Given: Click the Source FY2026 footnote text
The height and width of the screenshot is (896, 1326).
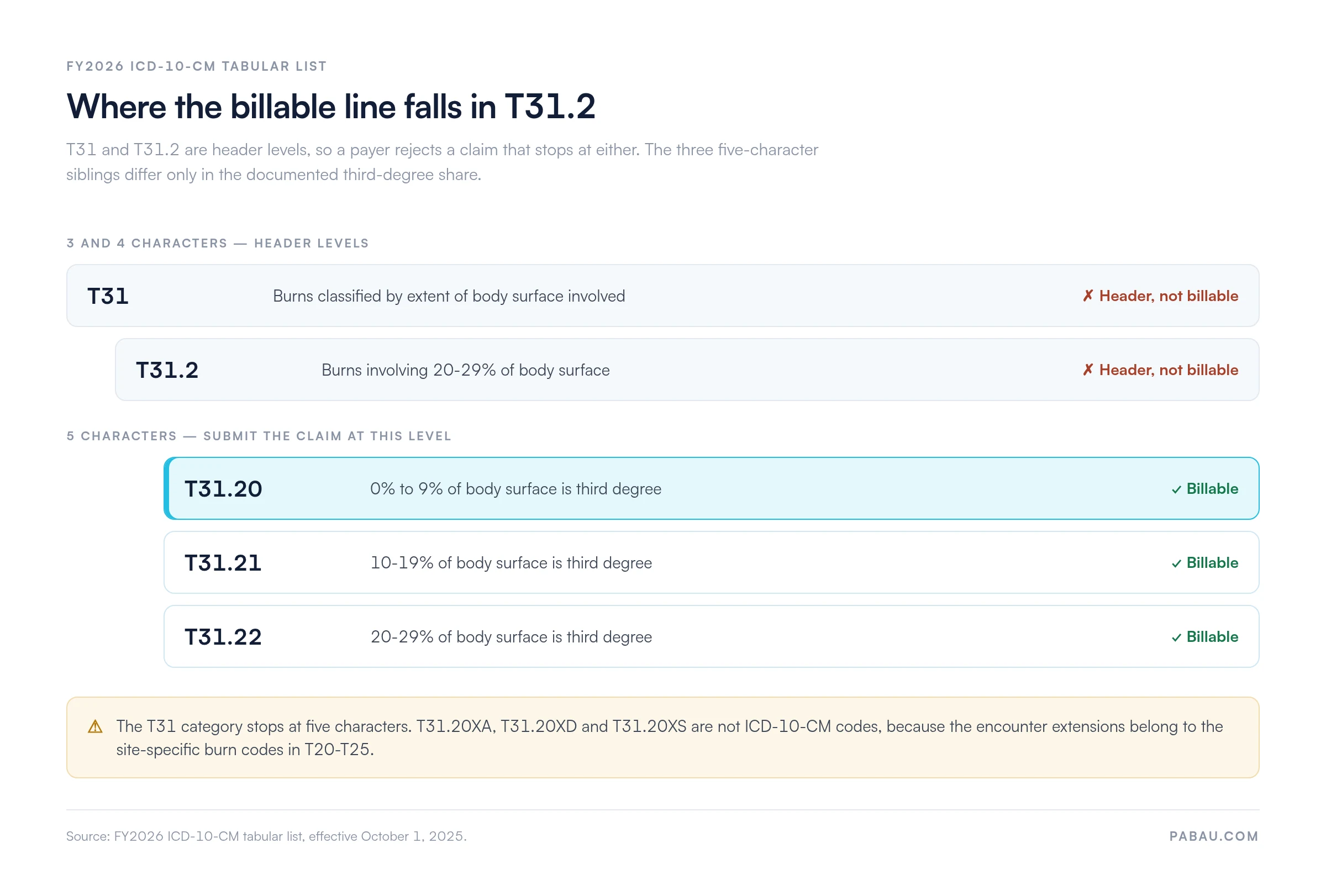Looking at the screenshot, I should click(266, 836).
